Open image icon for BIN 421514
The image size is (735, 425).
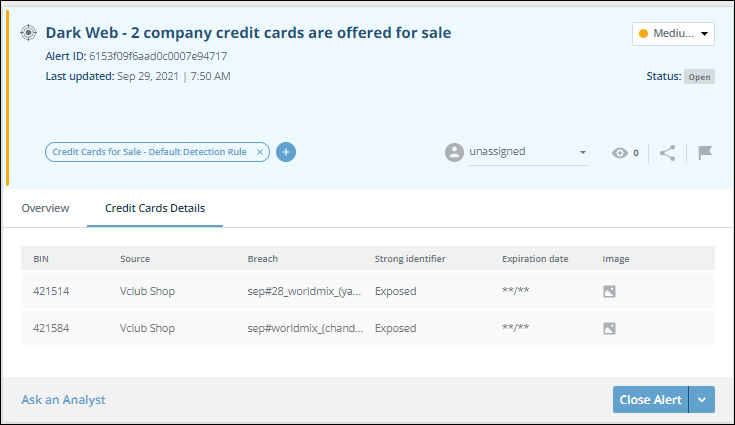coord(609,292)
